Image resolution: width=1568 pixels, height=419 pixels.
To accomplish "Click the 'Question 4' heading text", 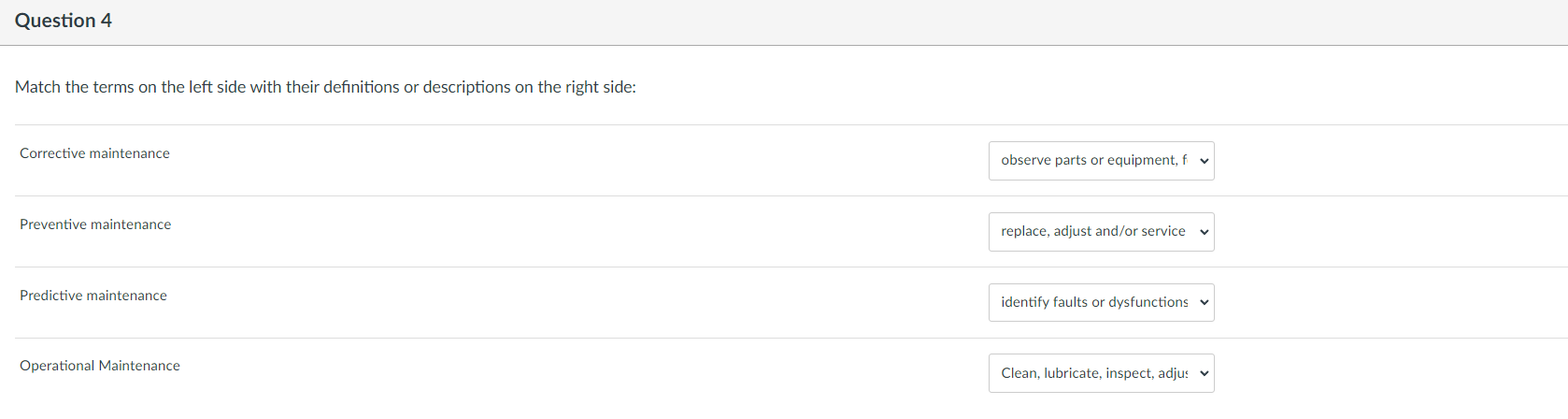I will [64, 21].
